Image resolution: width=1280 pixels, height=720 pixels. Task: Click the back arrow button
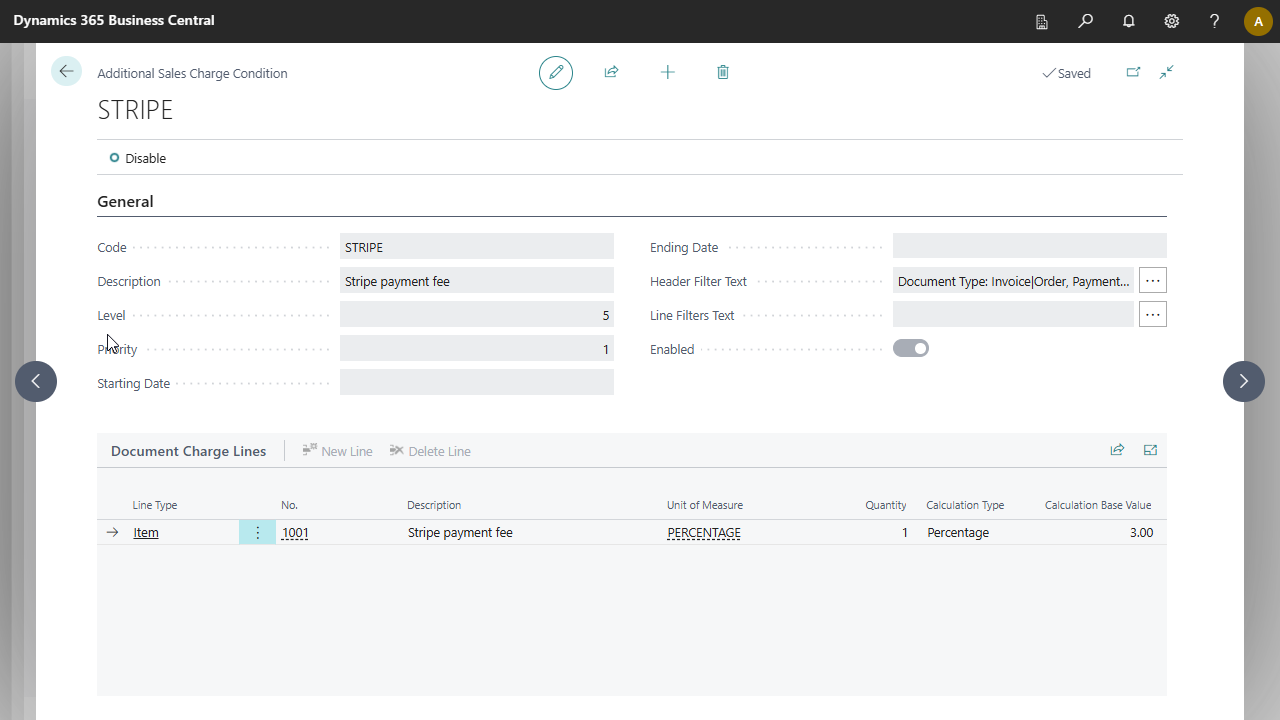[66, 71]
